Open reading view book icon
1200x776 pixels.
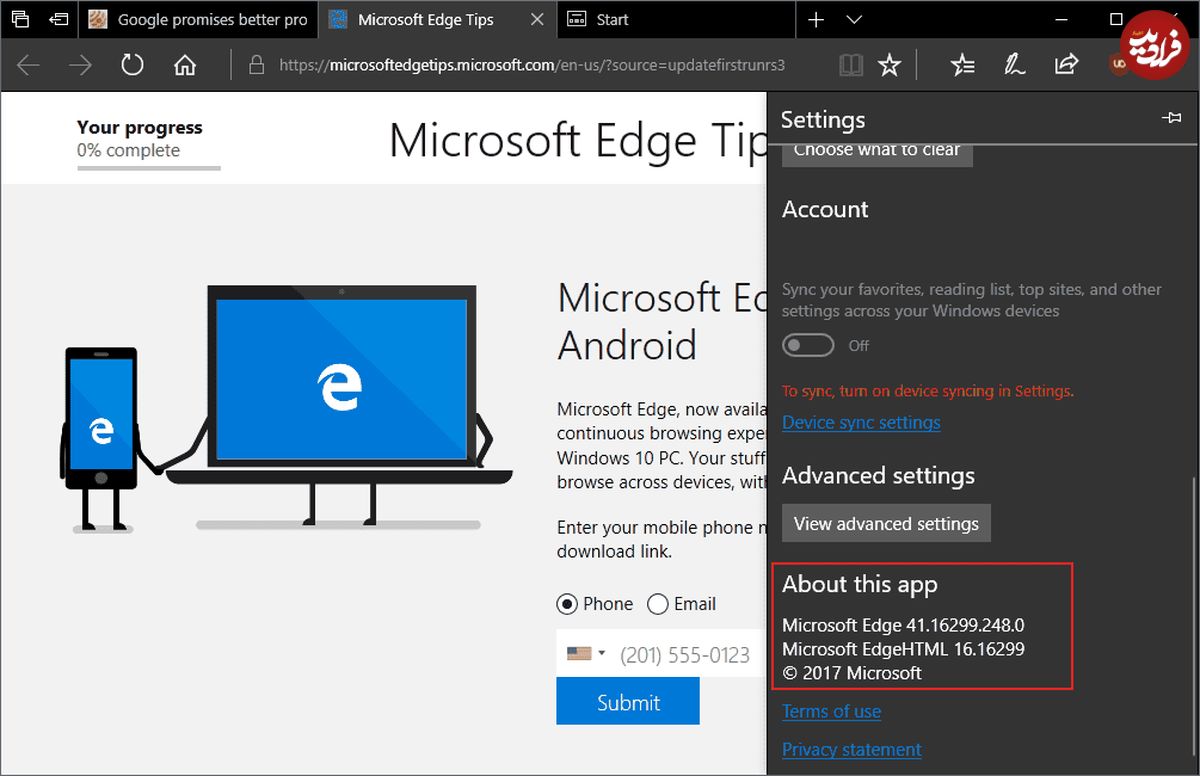tap(851, 65)
